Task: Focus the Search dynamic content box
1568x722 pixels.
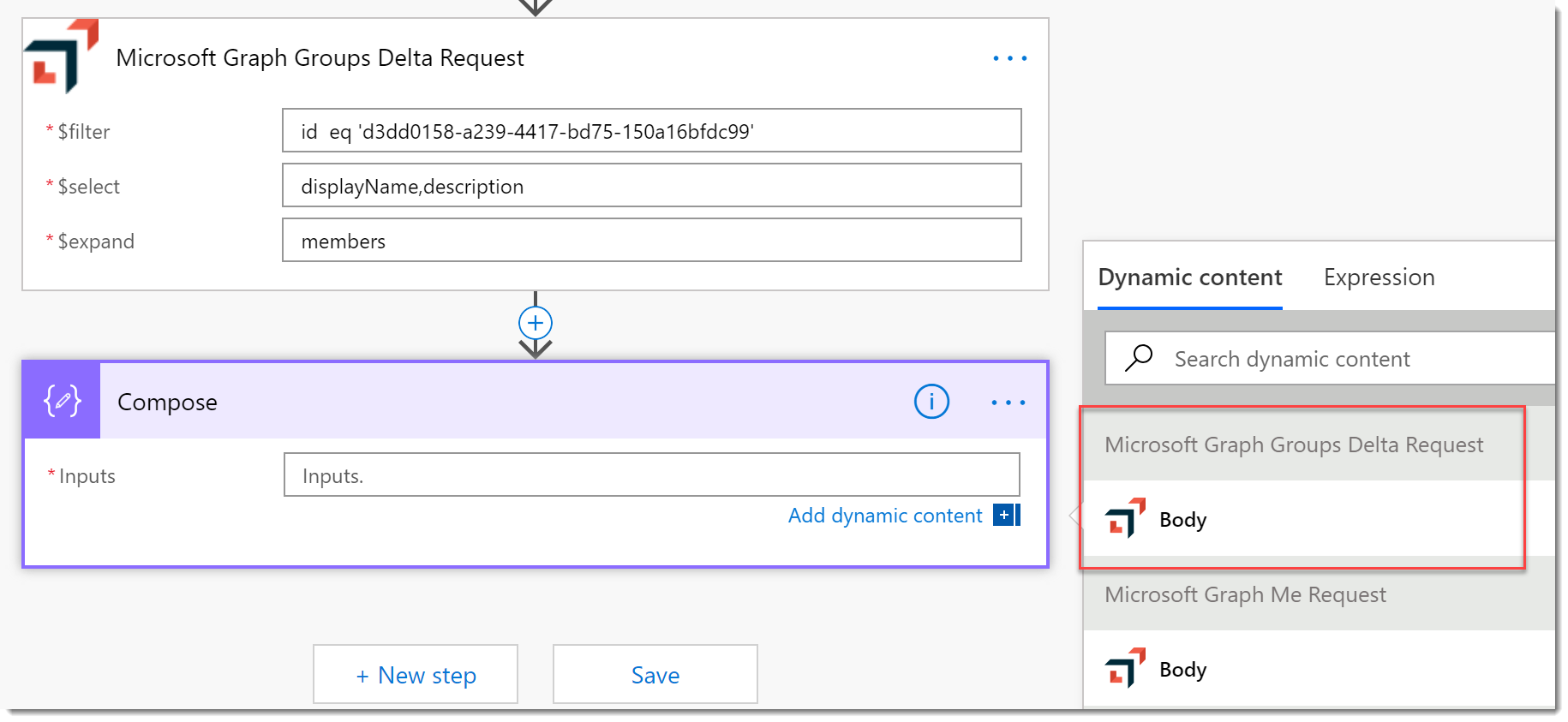Action: point(1330,359)
